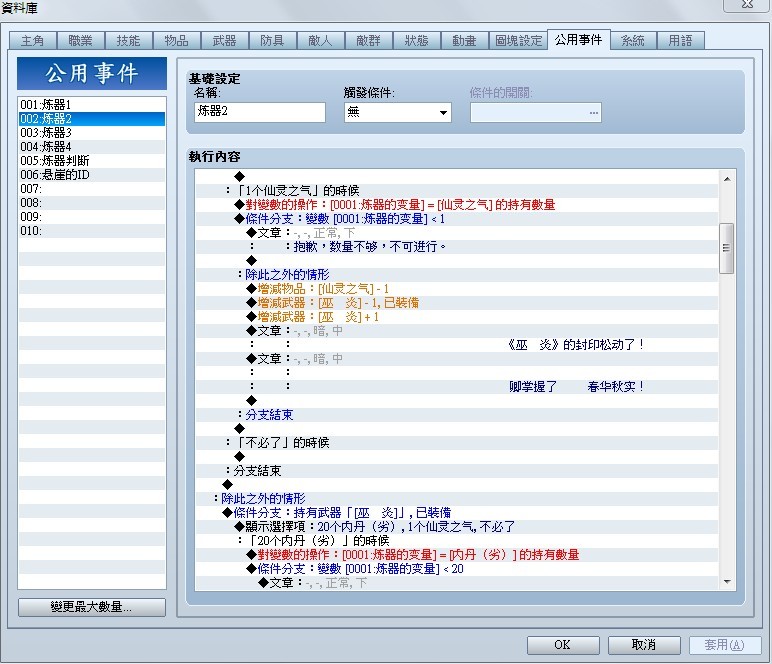Select the 條件分支 變數 < 1 line
Viewport: 772px width, 664px height.
[457, 219]
